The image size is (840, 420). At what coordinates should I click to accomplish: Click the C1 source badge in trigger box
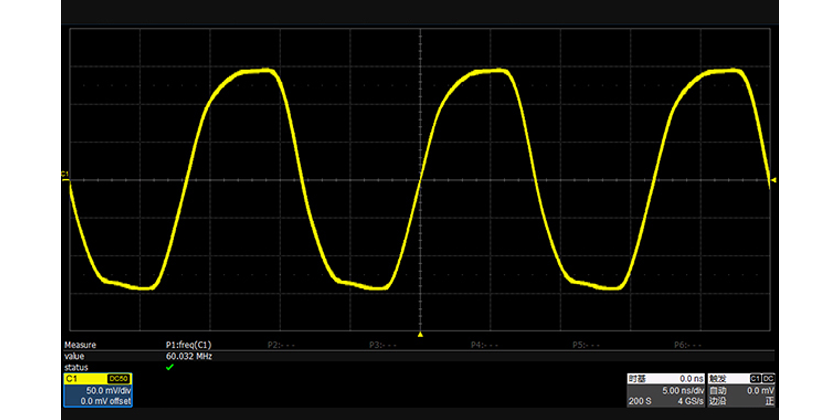click(x=755, y=379)
